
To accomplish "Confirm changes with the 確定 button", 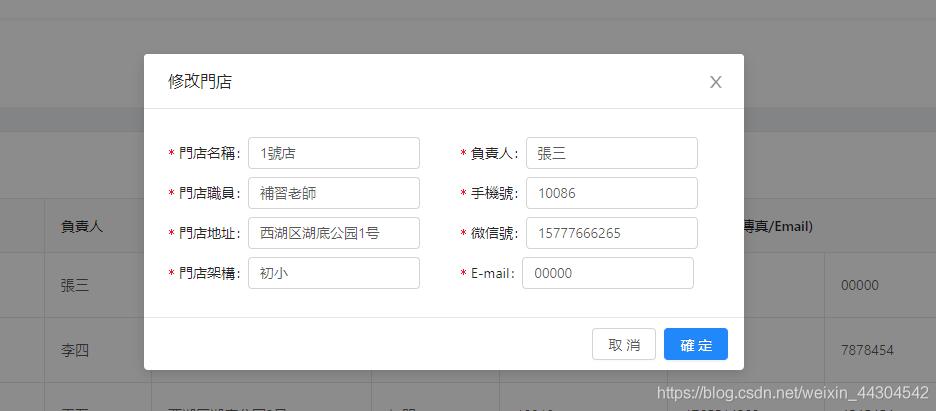I will click(695, 344).
